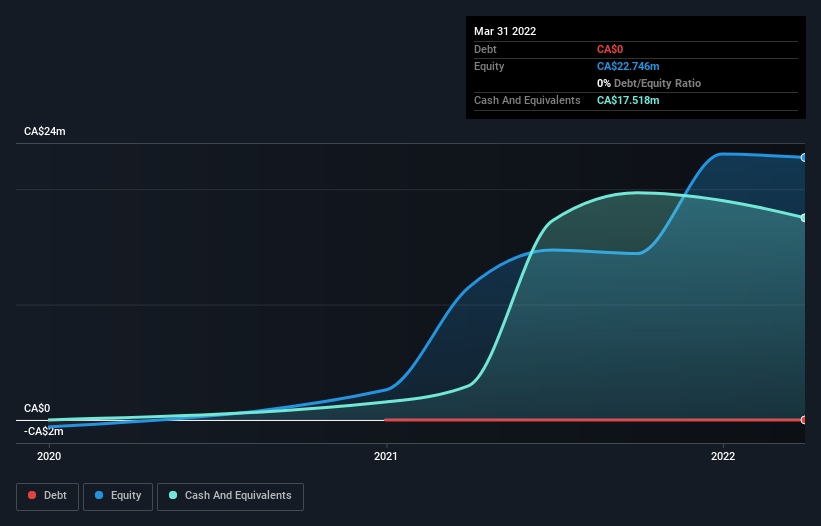This screenshot has height=526, width=821.
Task: Click Cash And Equivalents label in tooltip
Action: [x=527, y=100]
